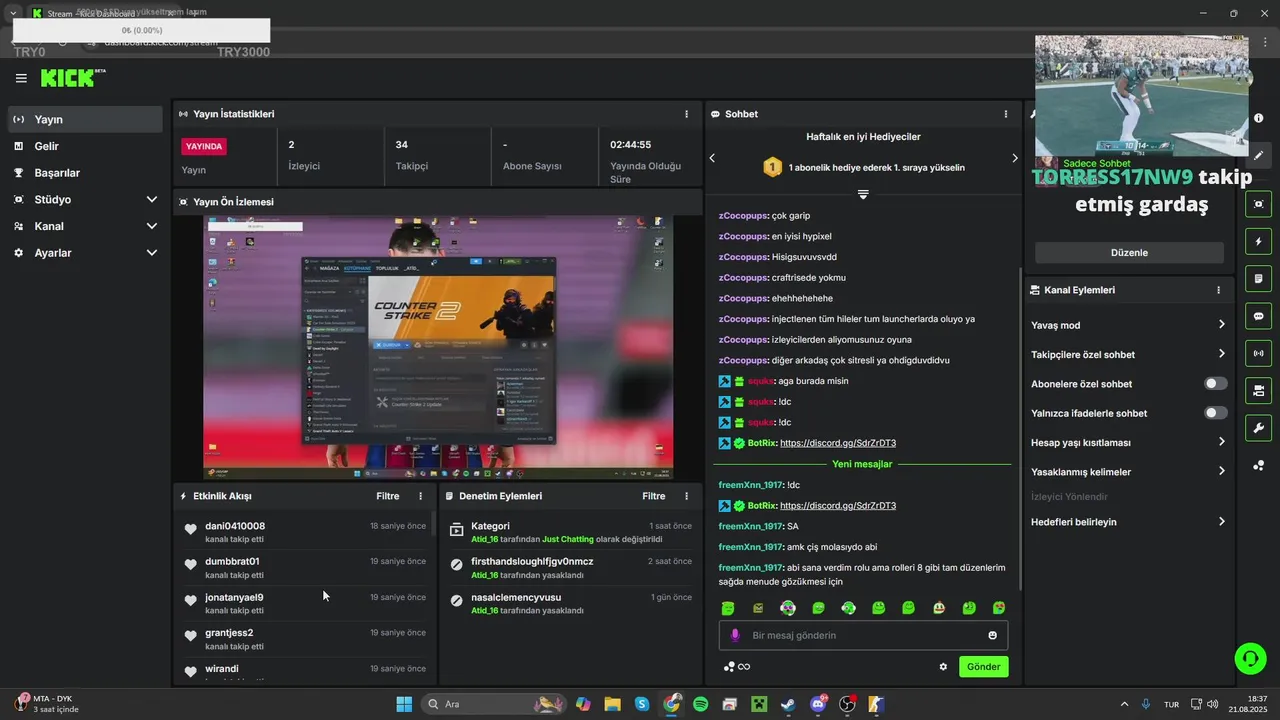Click the nasalclemencyvusu ban entry
The image size is (1280, 720).
pyautogui.click(x=570, y=603)
